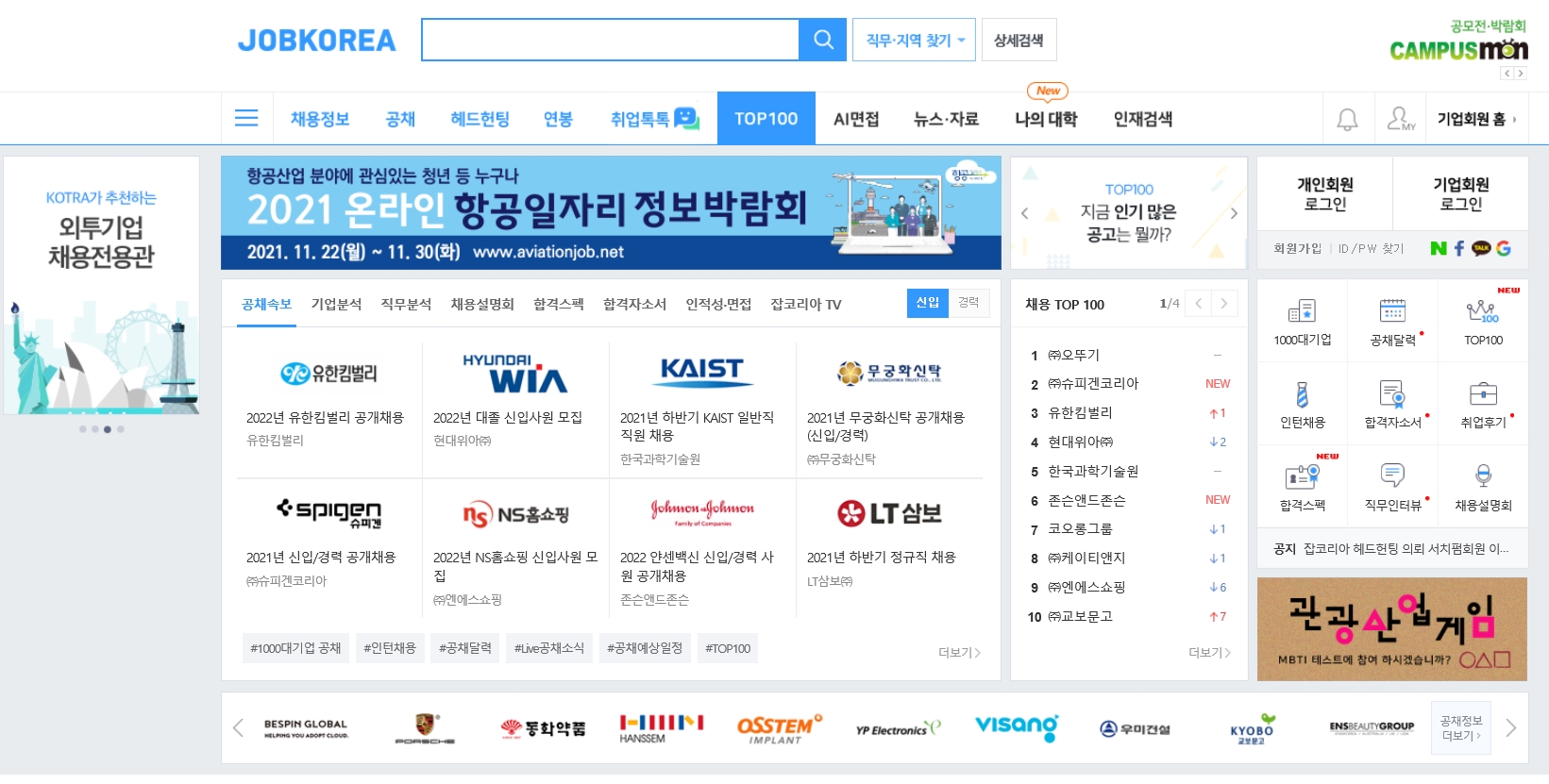Image resolution: width=1549 pixels, height=784 pixels.
Task: Go to next 채용 TOP 100 page
Action: coord(1224,304)
